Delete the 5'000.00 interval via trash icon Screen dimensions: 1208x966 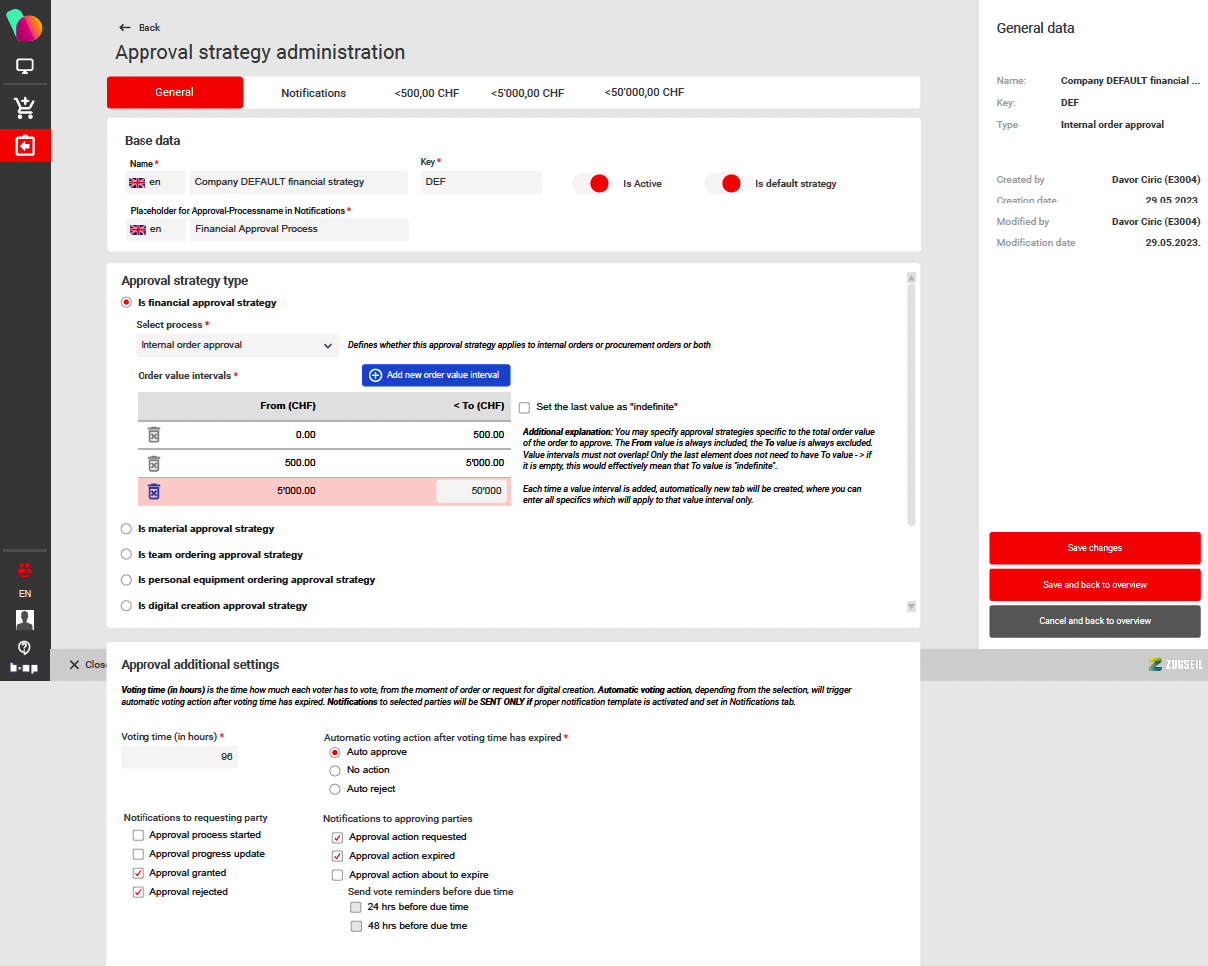(154, 491)
